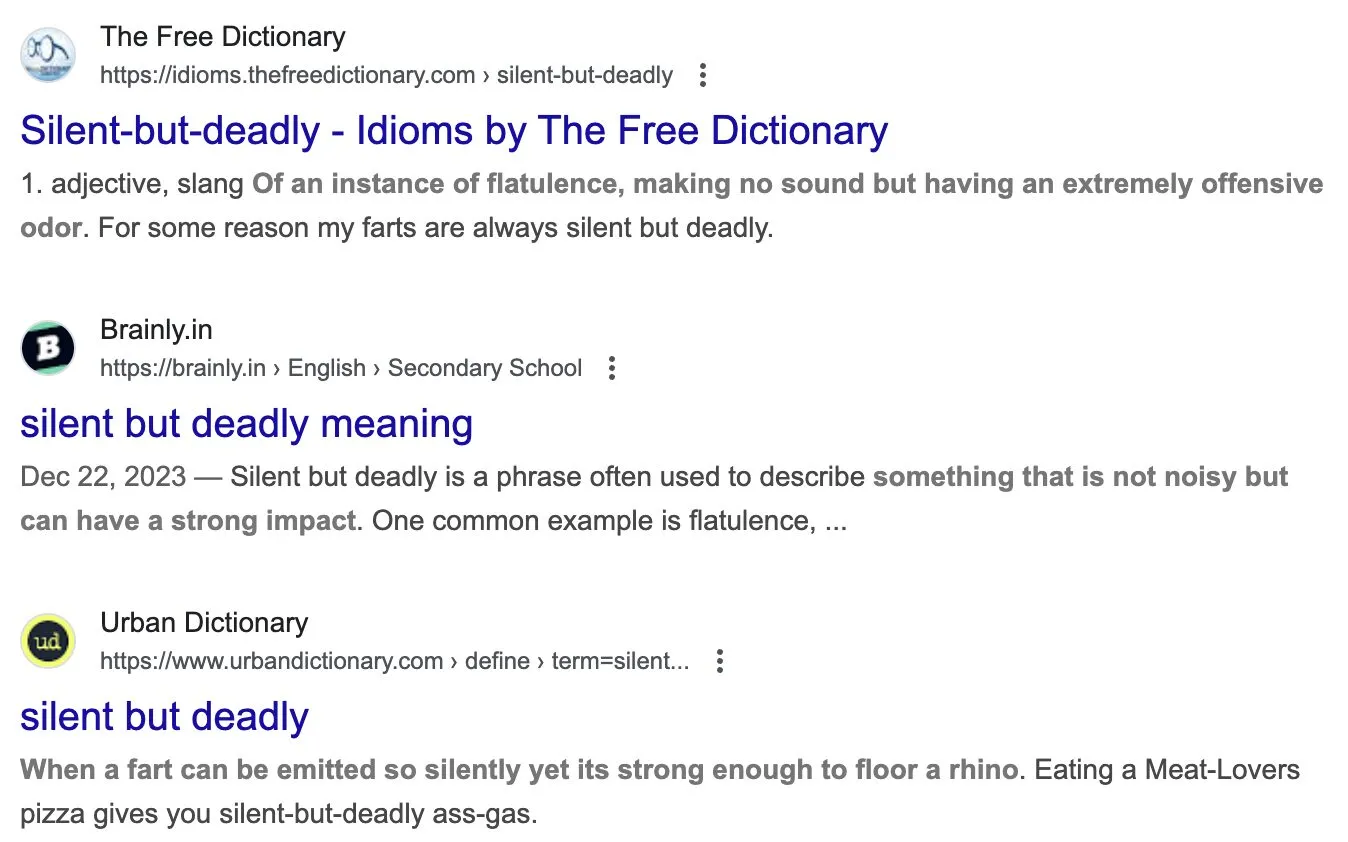The width and height of the screenshot is (1348, 842).
Task: Click The Free Dictionary favicon
Action: tap(48, 56)
